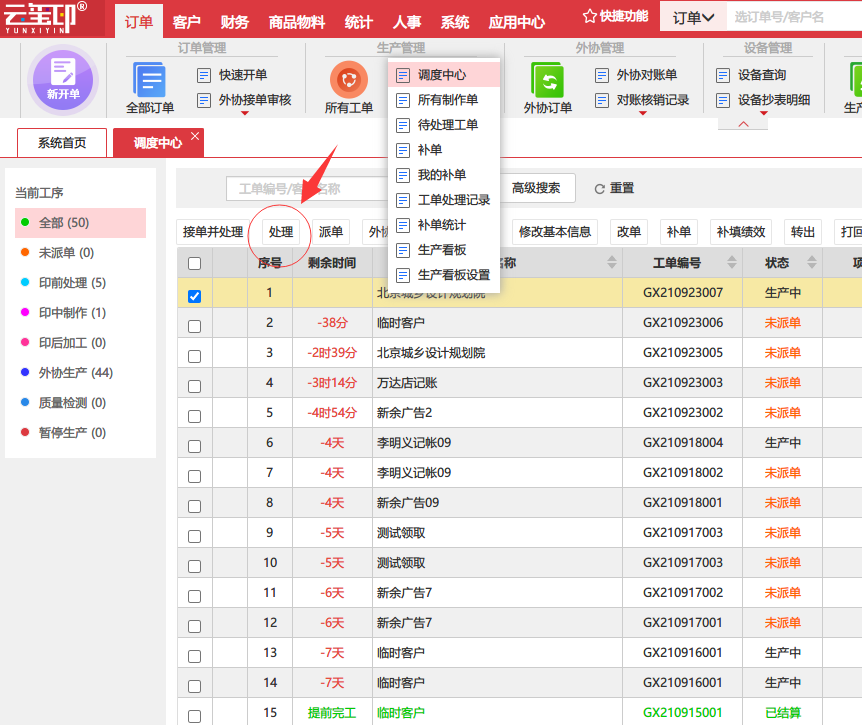Select 工单处理记录 in dropdown menu
The width and height of the screenshot is (862, 725).
[444, 200]
